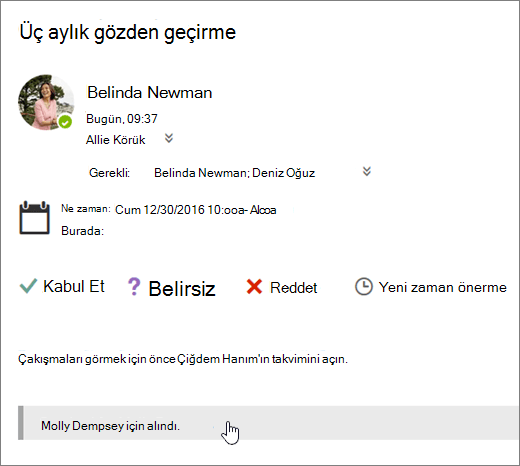Click the Çakışmaları görmek için message
The width and height of the screenshot is (520, 466).
pos(183,359)
